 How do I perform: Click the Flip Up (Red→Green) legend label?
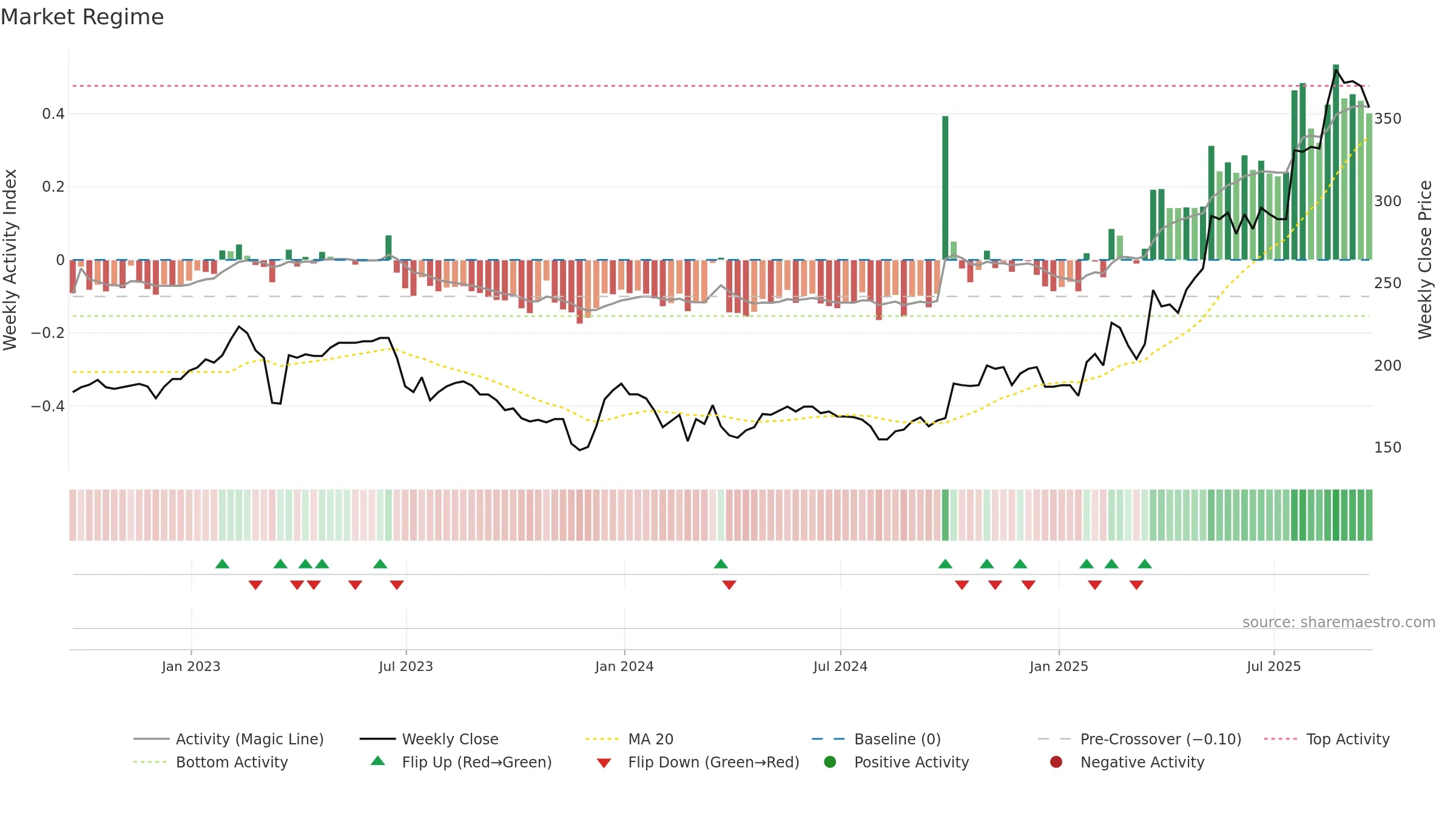[477, 762]
